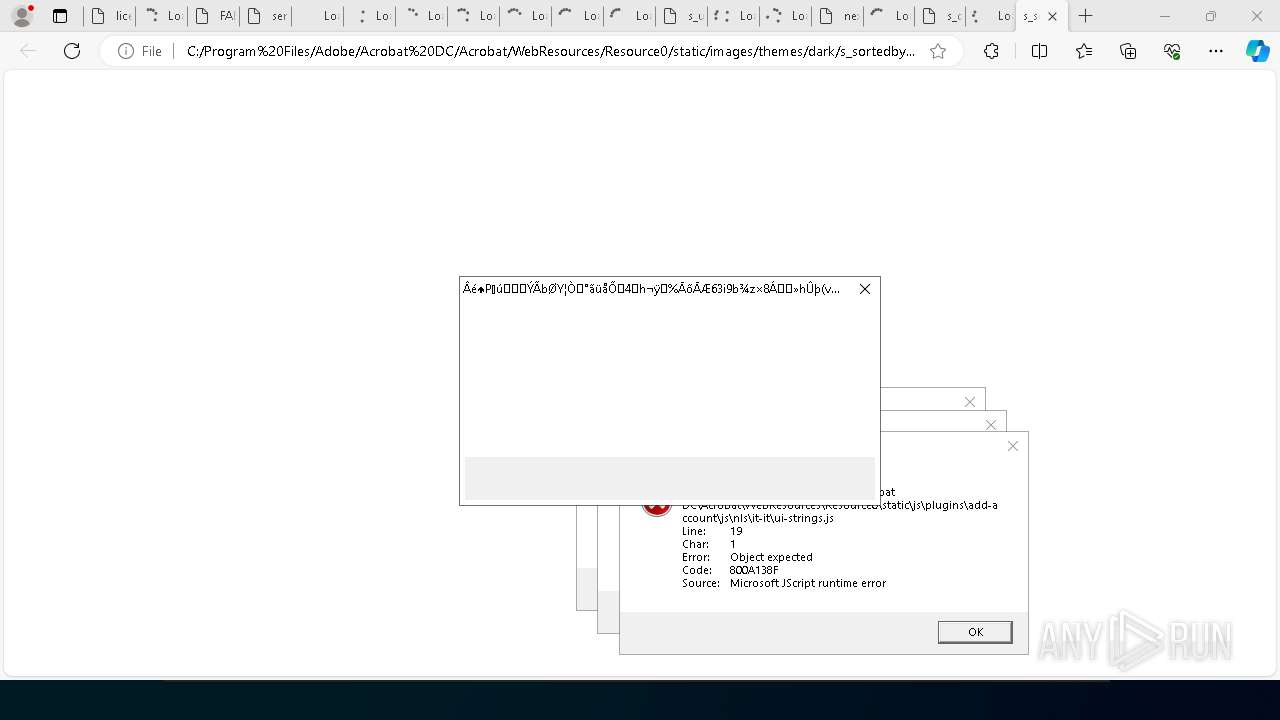Close the rearmost stacked error dialog

(970, 402)
